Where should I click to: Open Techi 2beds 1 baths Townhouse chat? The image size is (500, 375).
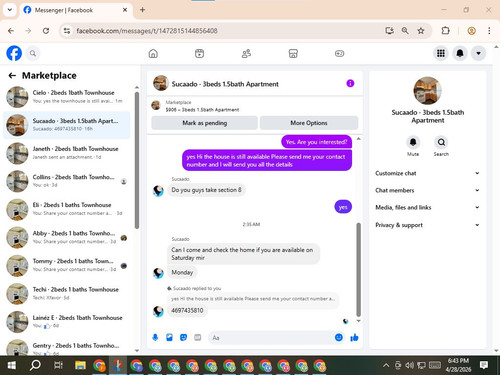pyautogui.click(x=67, y=293)
